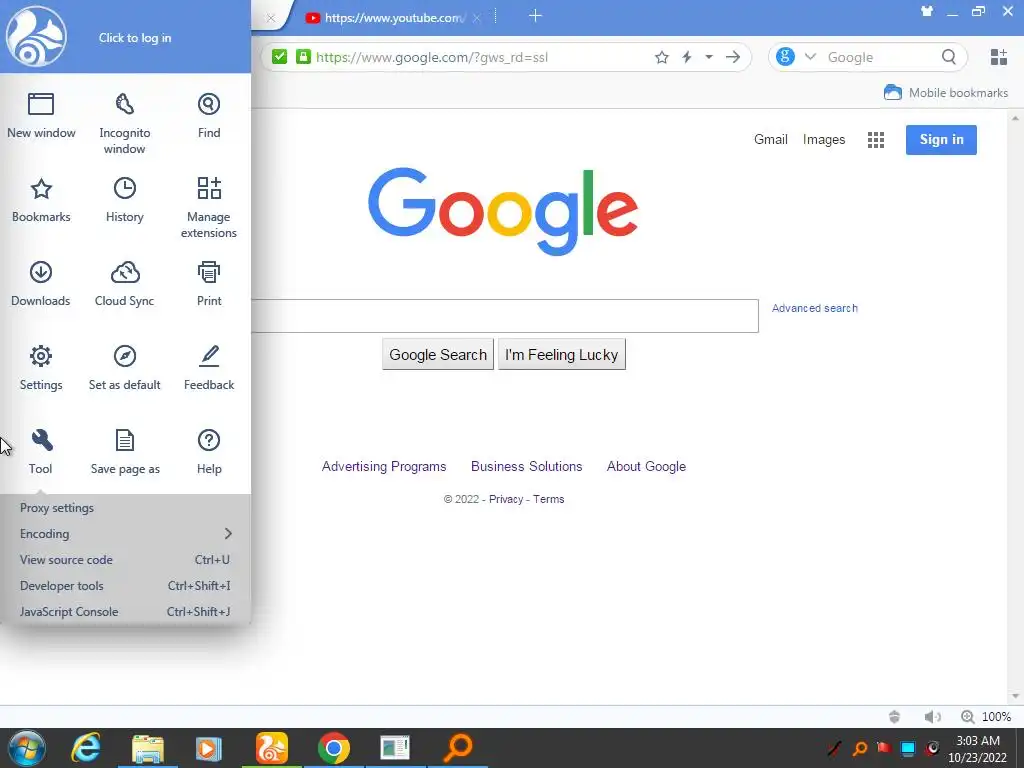Toggle the sound speaker icon in status bar
This screenshot has width=1024, height=768.
pos(933,717)
